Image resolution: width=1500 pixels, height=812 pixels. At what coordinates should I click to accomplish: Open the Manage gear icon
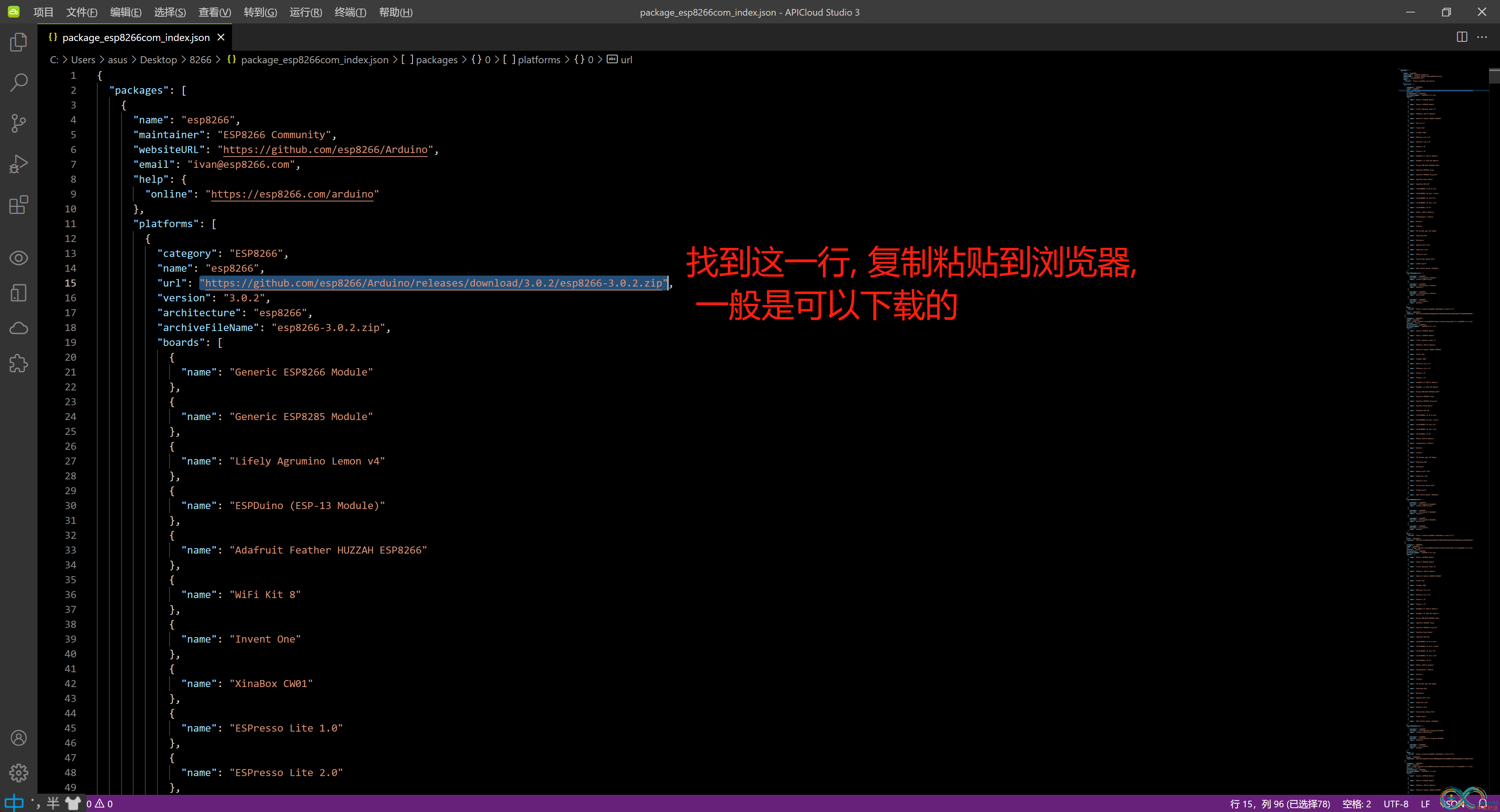[19, 773]
